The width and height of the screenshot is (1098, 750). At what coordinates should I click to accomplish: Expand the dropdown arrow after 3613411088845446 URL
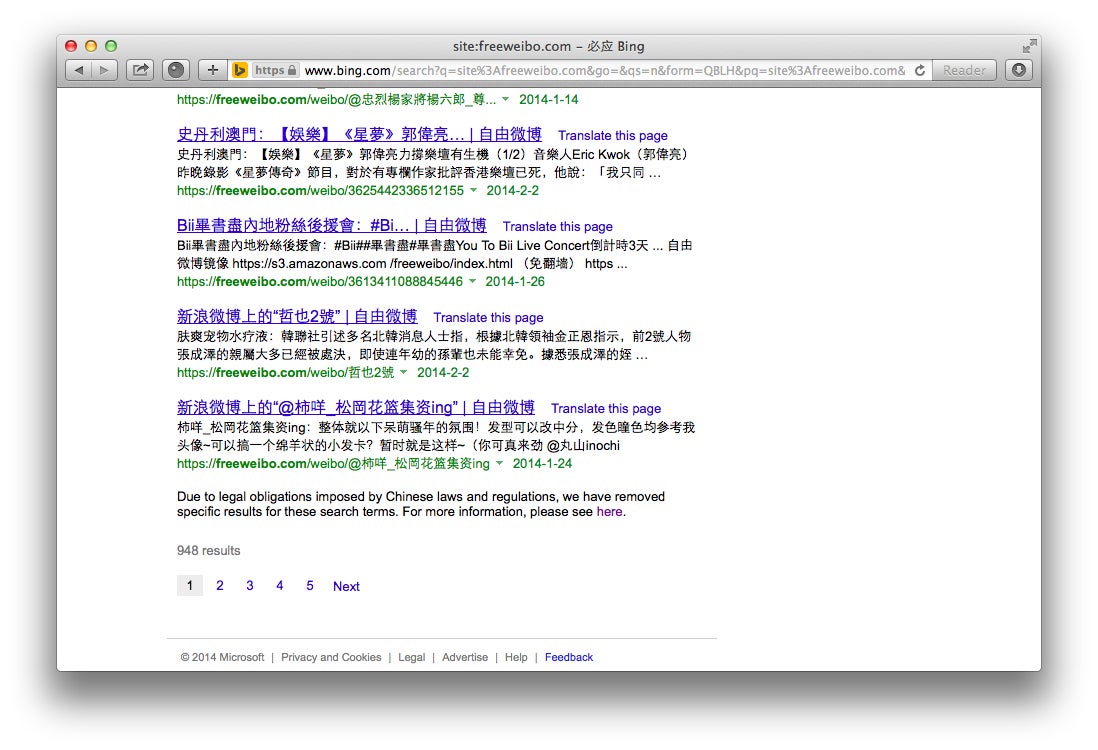[x=472, y=282]
